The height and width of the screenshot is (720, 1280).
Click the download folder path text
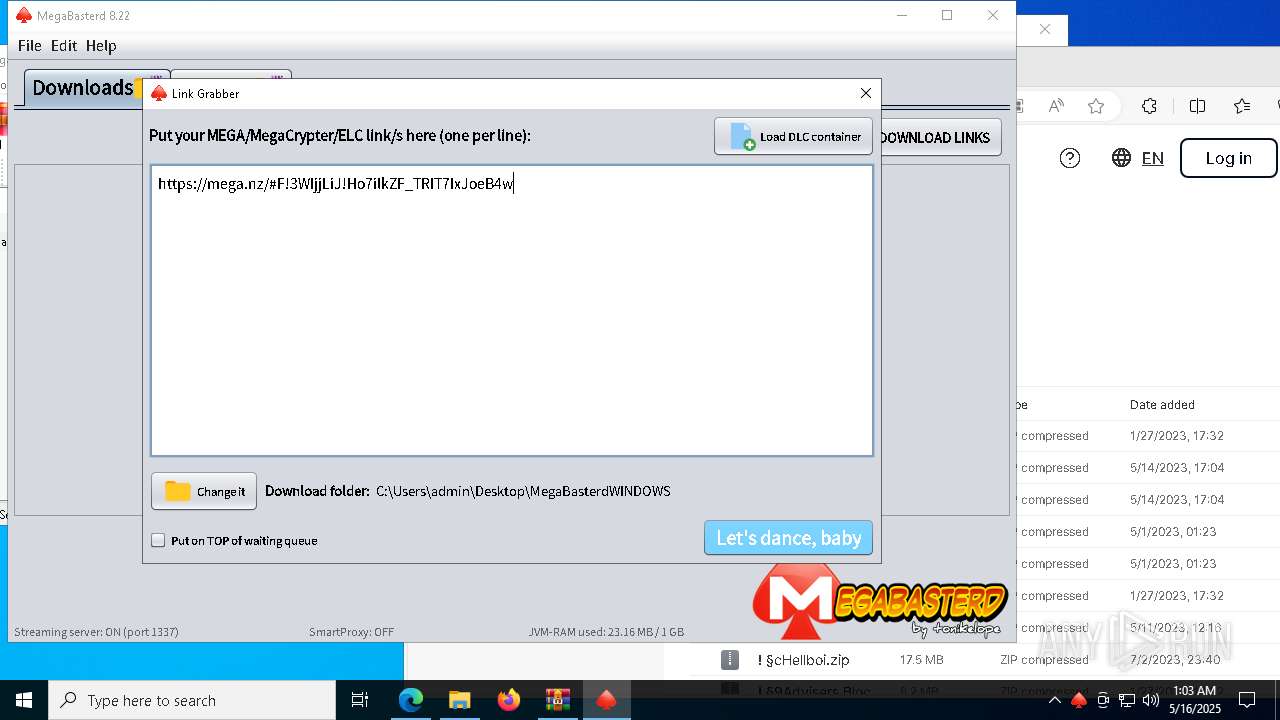point(523,491)
